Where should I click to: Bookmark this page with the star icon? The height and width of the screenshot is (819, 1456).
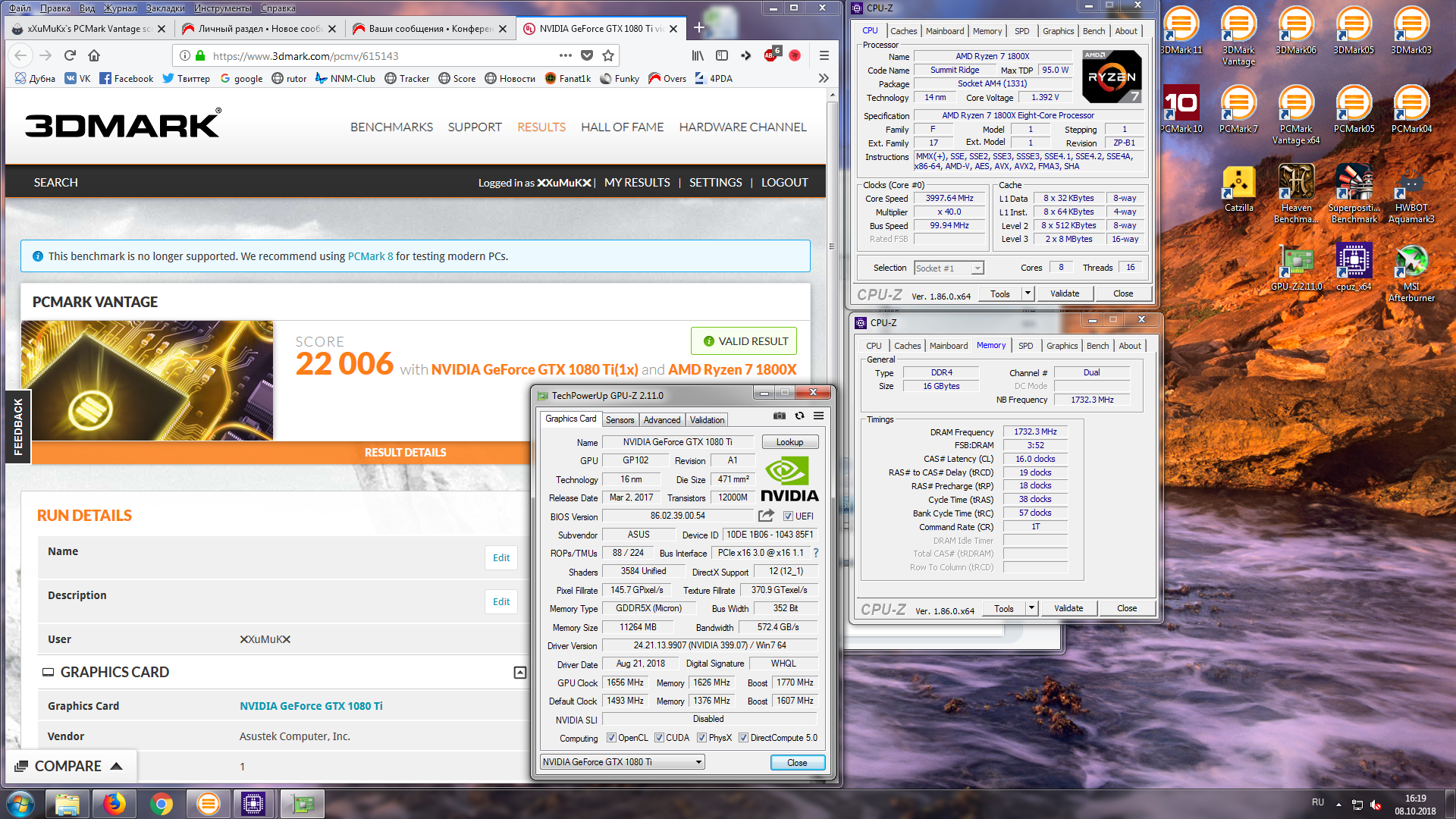click(x=608, y=55)
